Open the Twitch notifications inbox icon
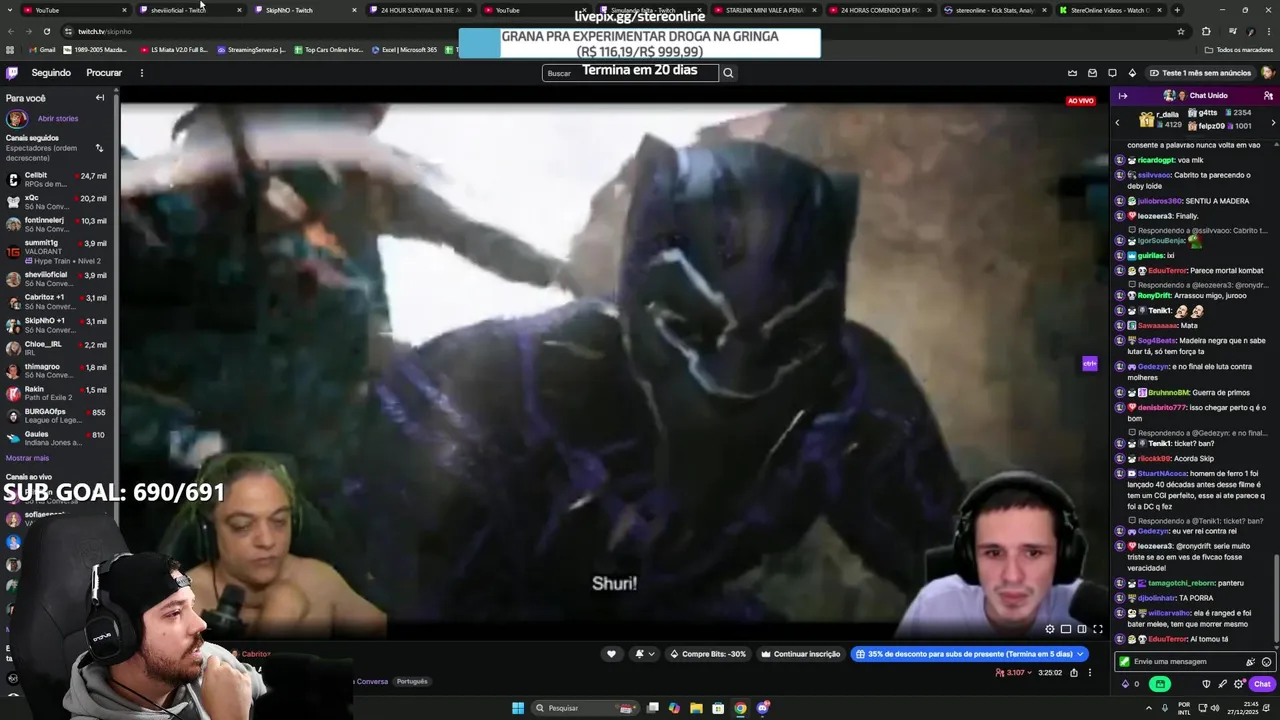Image resolution: width=1280 pixels, height=720 pixels. (x=1092, y=73)
